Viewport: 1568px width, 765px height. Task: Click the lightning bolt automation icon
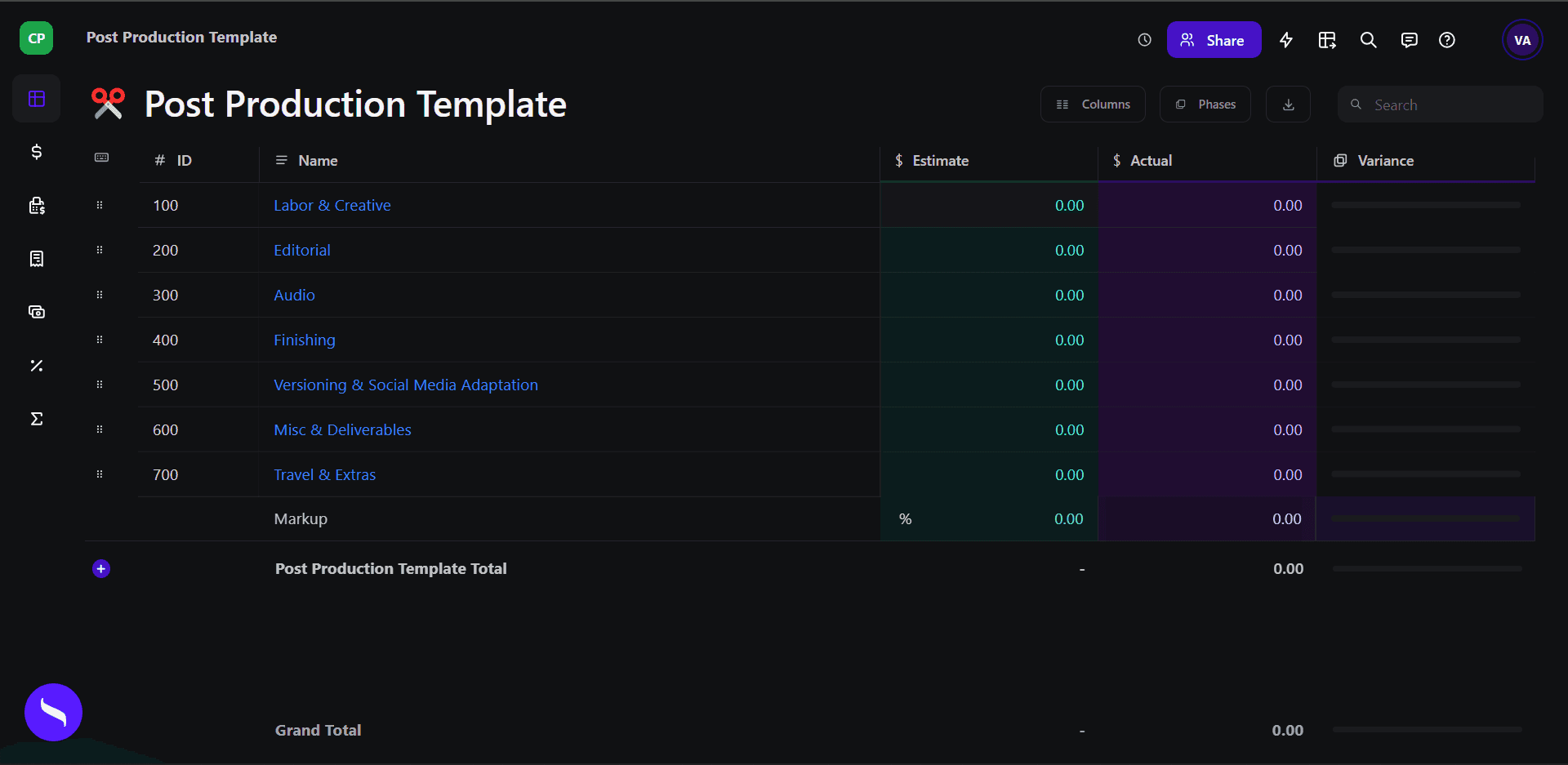tap(1286, 40)
